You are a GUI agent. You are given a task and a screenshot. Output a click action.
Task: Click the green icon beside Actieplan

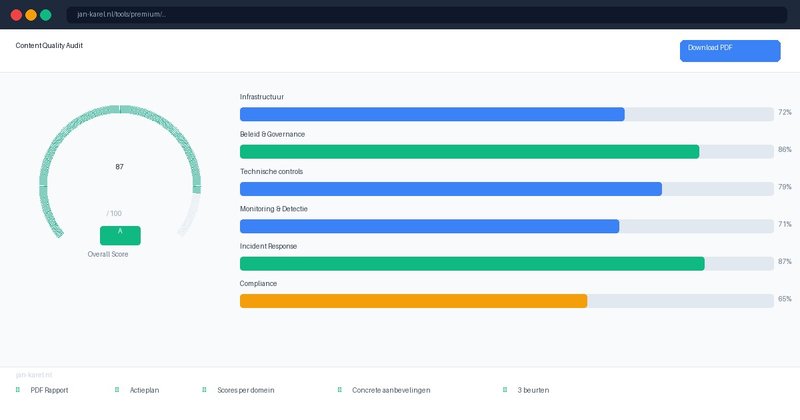(x=117, y=390)
